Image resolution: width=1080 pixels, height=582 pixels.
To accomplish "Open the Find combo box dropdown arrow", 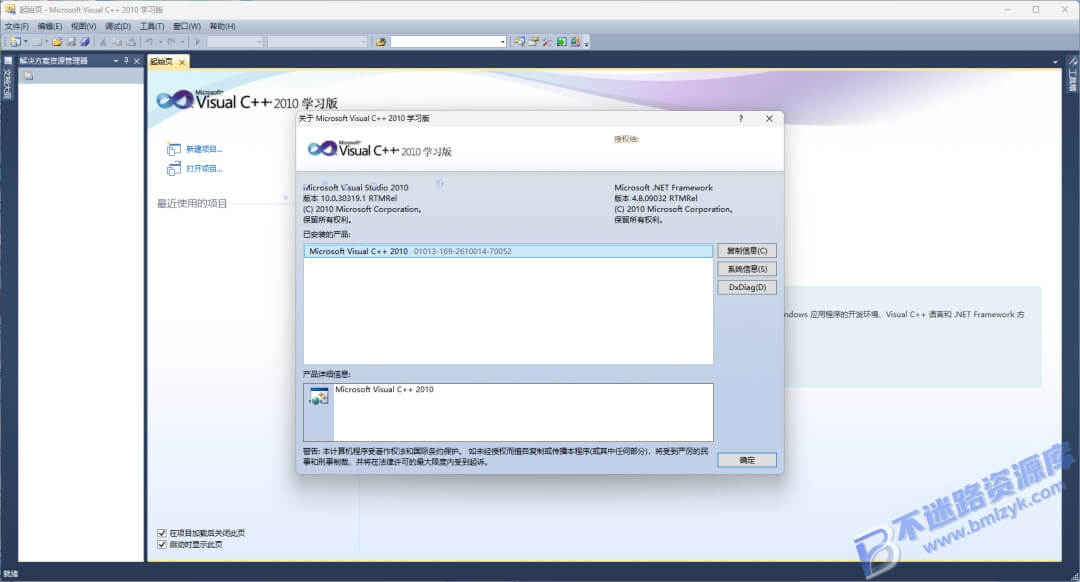I will point(503,42).
